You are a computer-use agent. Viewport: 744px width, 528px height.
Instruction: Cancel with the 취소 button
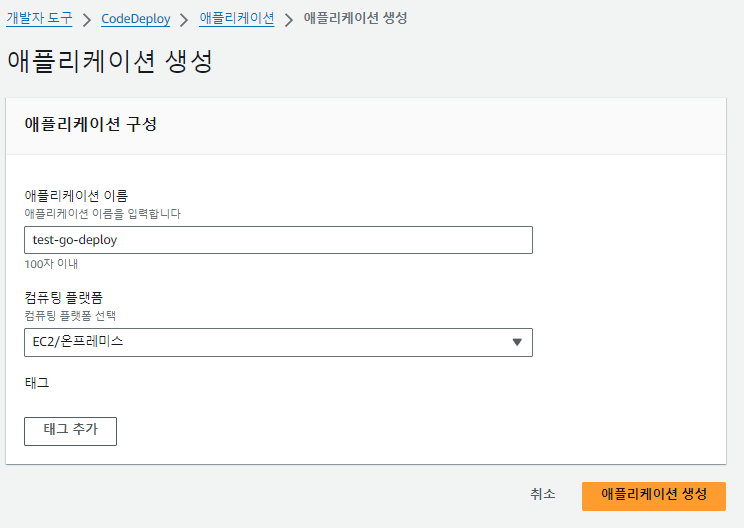[543, 495]
